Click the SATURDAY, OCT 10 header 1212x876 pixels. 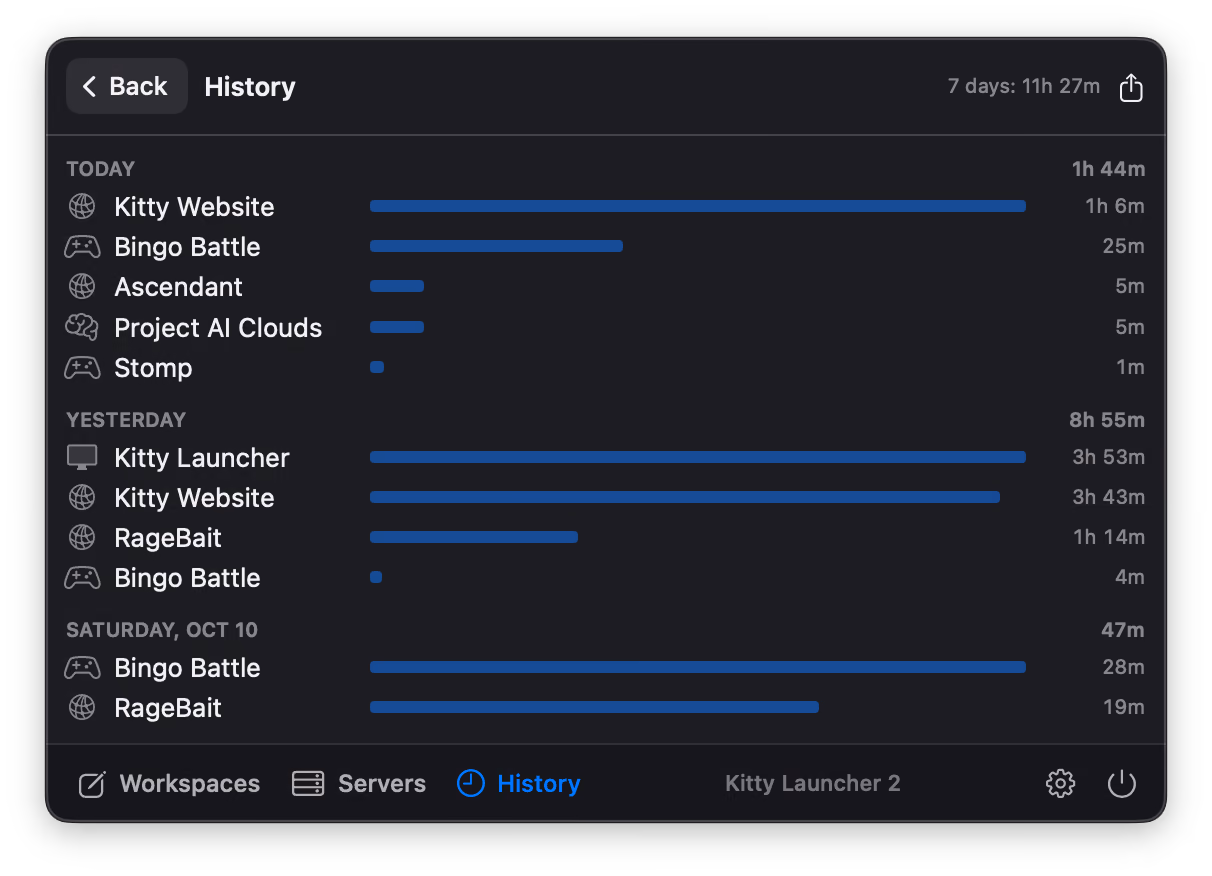[162, 630]
